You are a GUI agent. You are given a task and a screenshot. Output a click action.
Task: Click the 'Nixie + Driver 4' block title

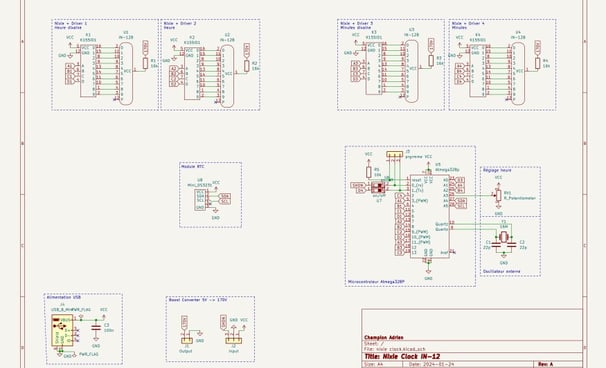click(468, 23)
